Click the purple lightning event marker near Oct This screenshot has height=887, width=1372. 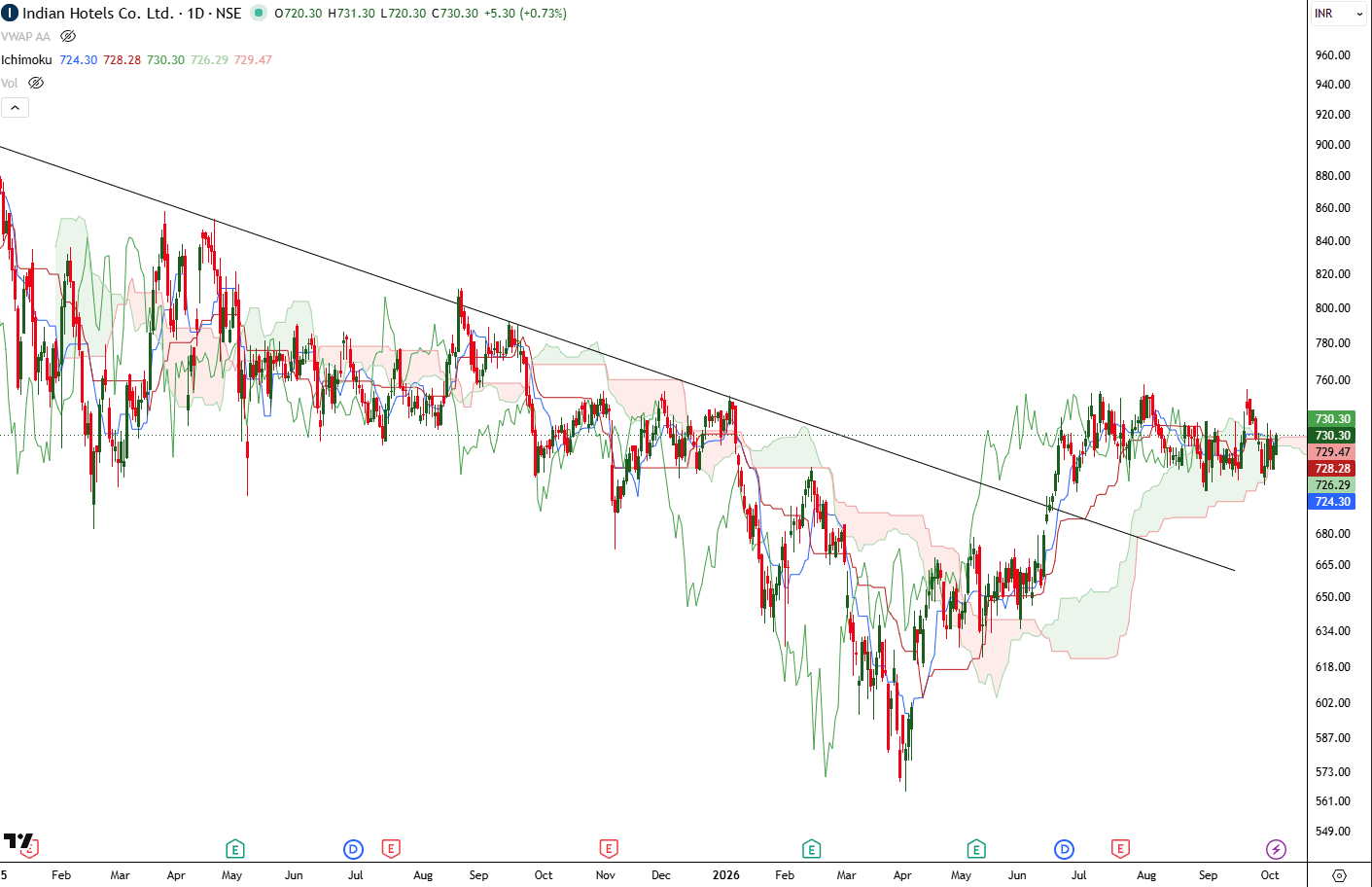(x=1276, y=849)
